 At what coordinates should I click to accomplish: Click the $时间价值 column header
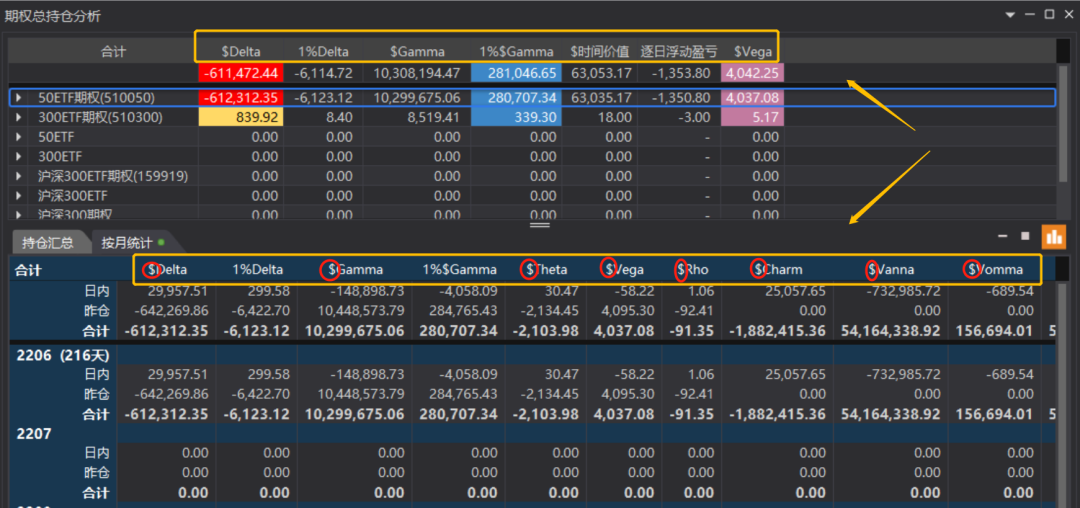[x=601, y=51]
